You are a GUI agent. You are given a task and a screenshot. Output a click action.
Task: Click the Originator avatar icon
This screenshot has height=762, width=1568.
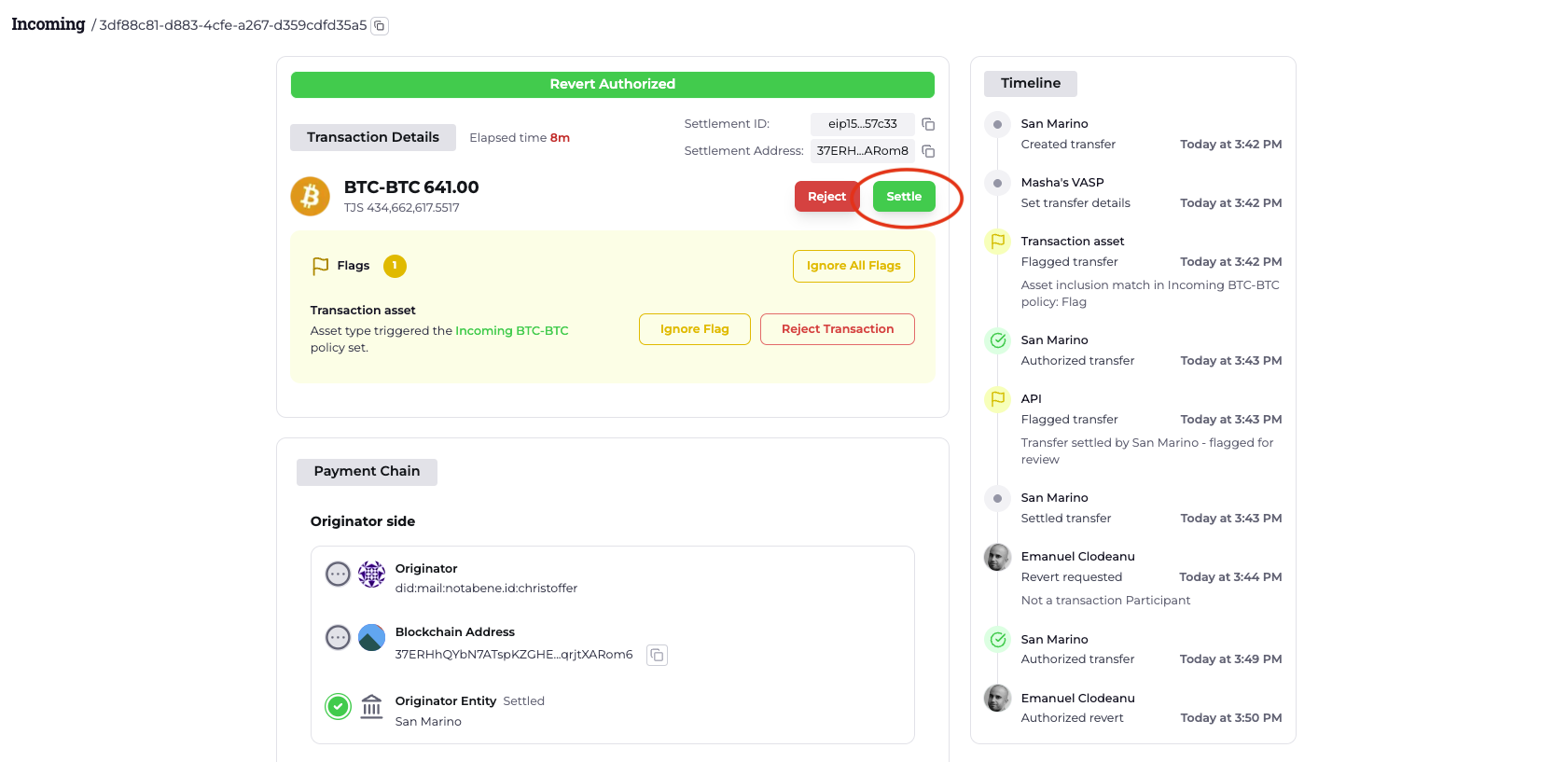[x=371, y=574]
